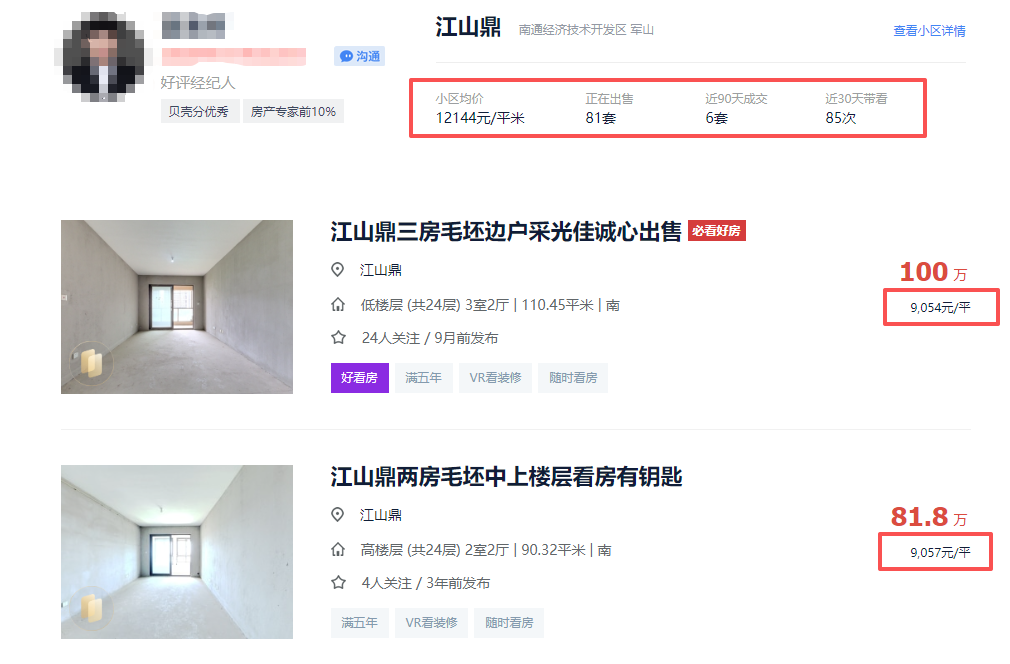Click location pin icon in three-bedroom listing
This screenshot has width=1010, height=664.
point(338,270)
